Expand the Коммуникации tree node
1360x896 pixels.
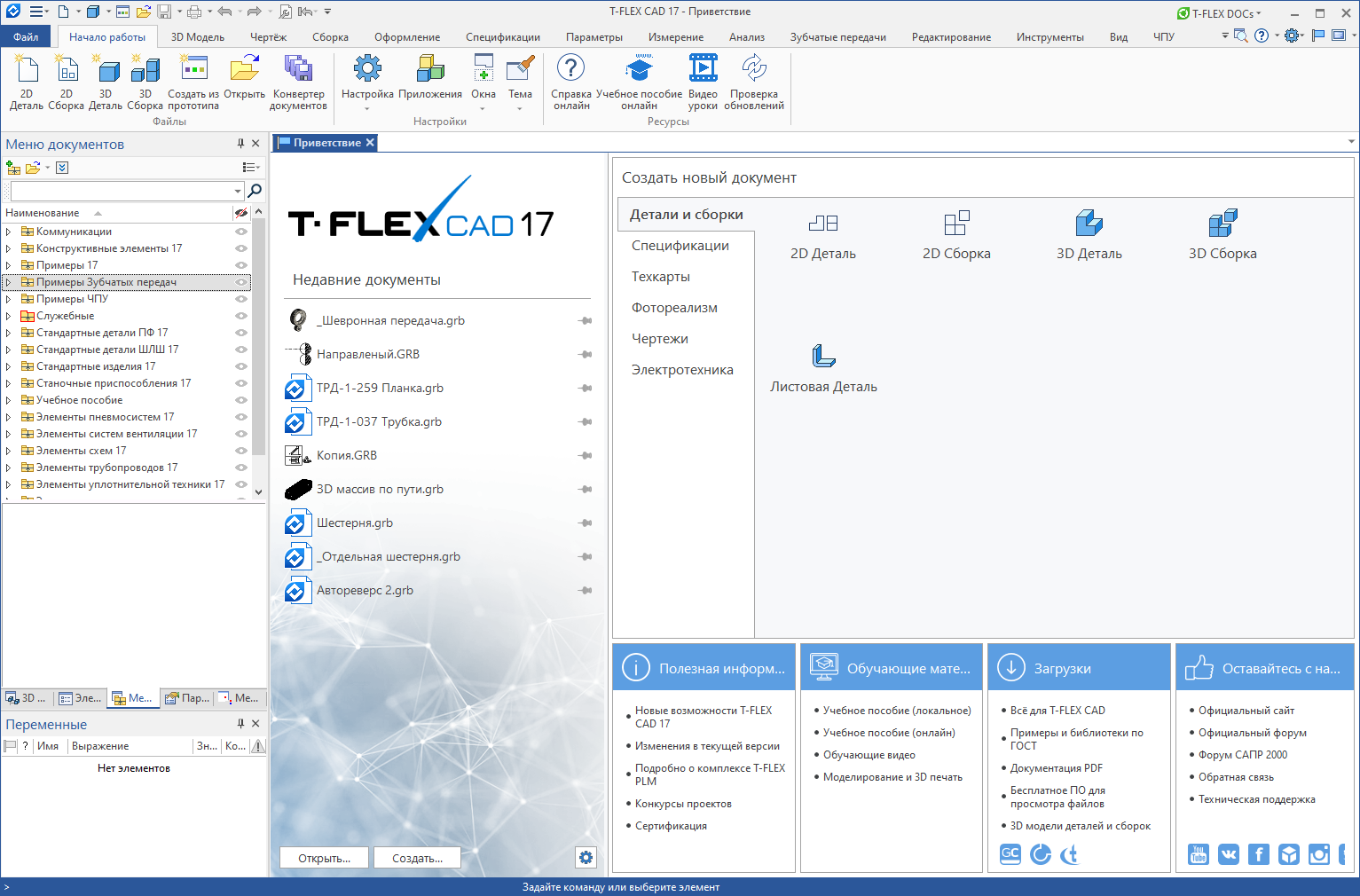(9, 232)
